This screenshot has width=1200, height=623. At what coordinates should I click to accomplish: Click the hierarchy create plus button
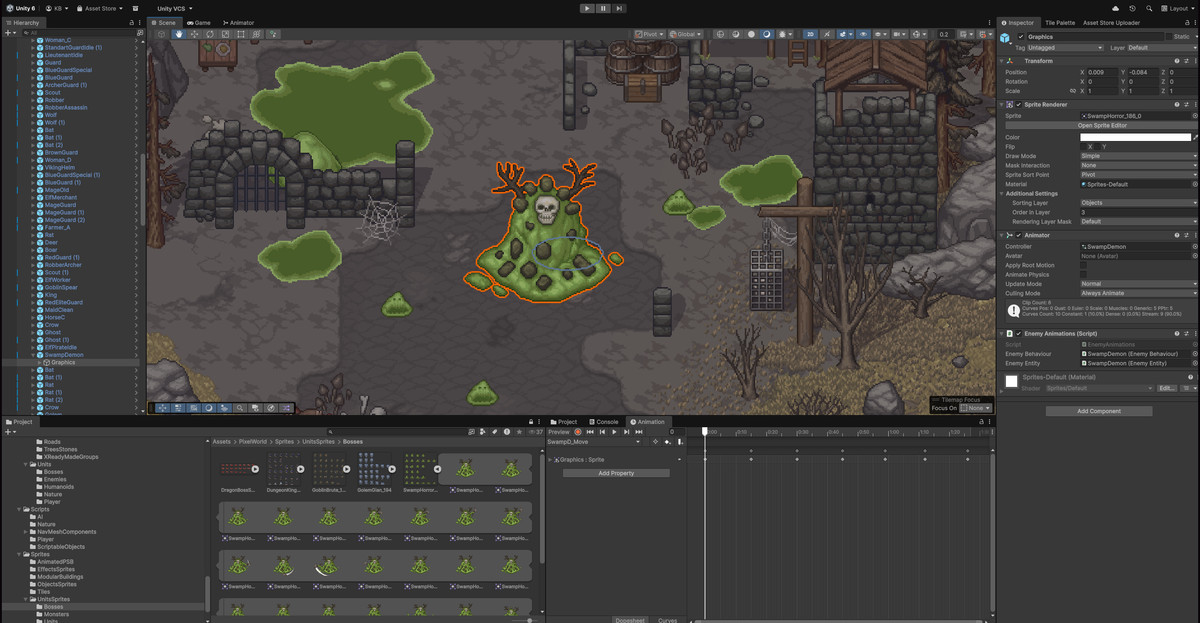click(x=8, y=32)
